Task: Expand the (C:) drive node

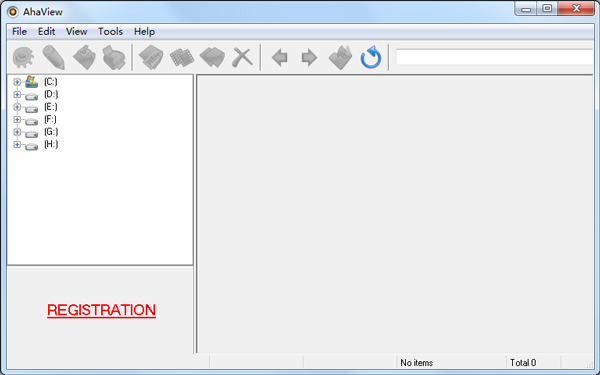Action: 17,82
